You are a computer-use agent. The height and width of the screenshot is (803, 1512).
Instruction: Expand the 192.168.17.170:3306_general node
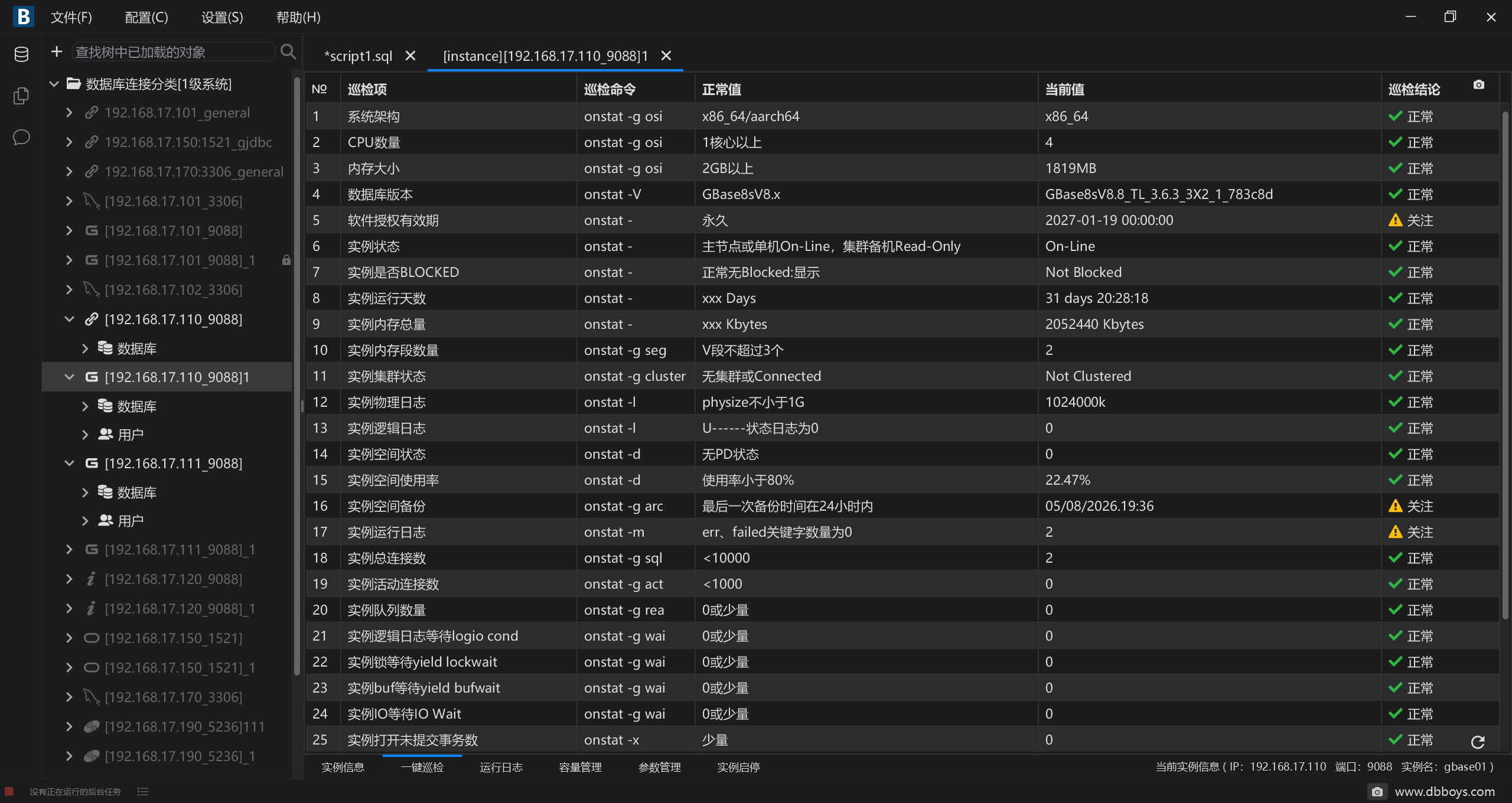click(69, 171)
